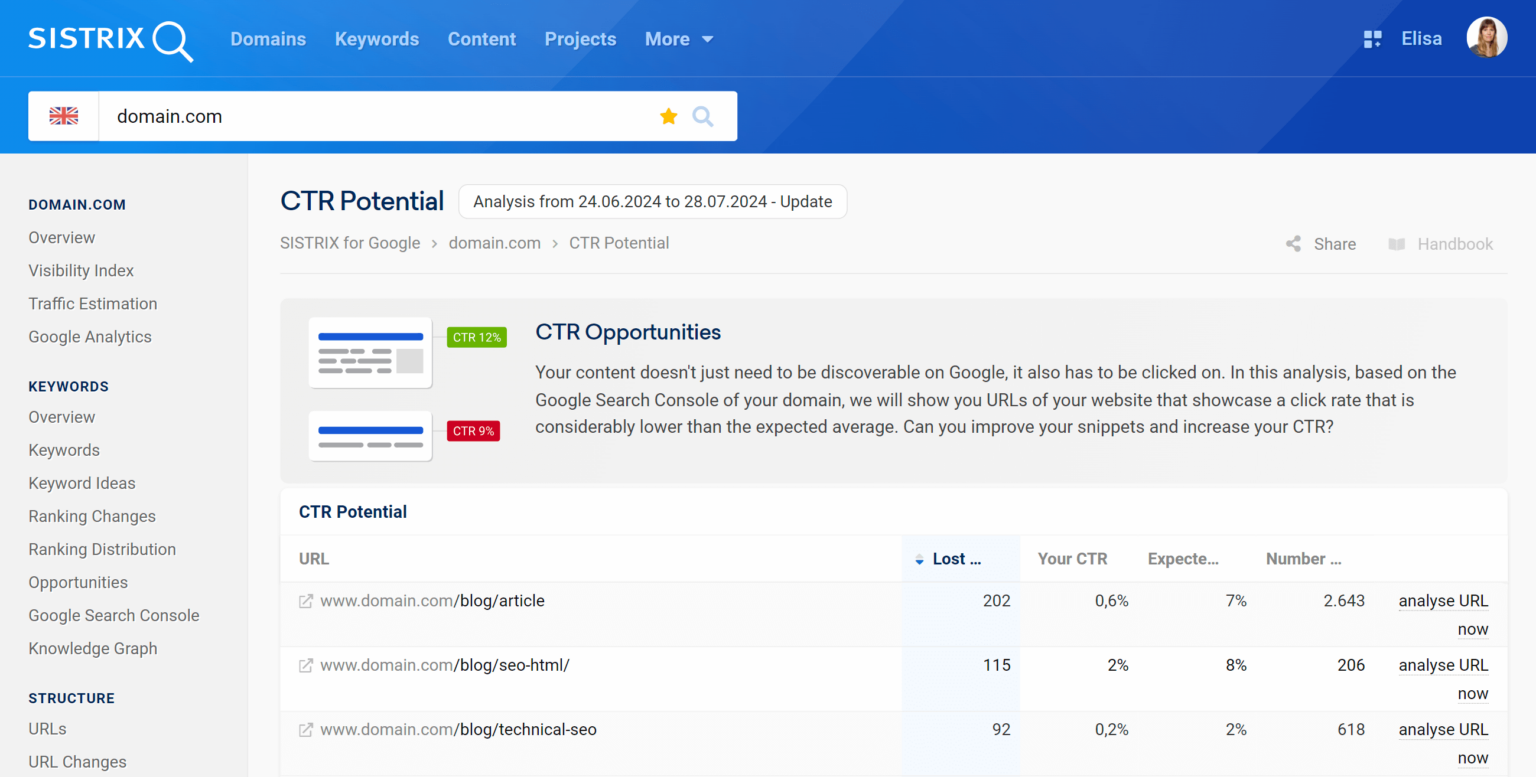Click the Share icon
The width and height of the screenshot is (1536, 777).
coord(1294,244)
